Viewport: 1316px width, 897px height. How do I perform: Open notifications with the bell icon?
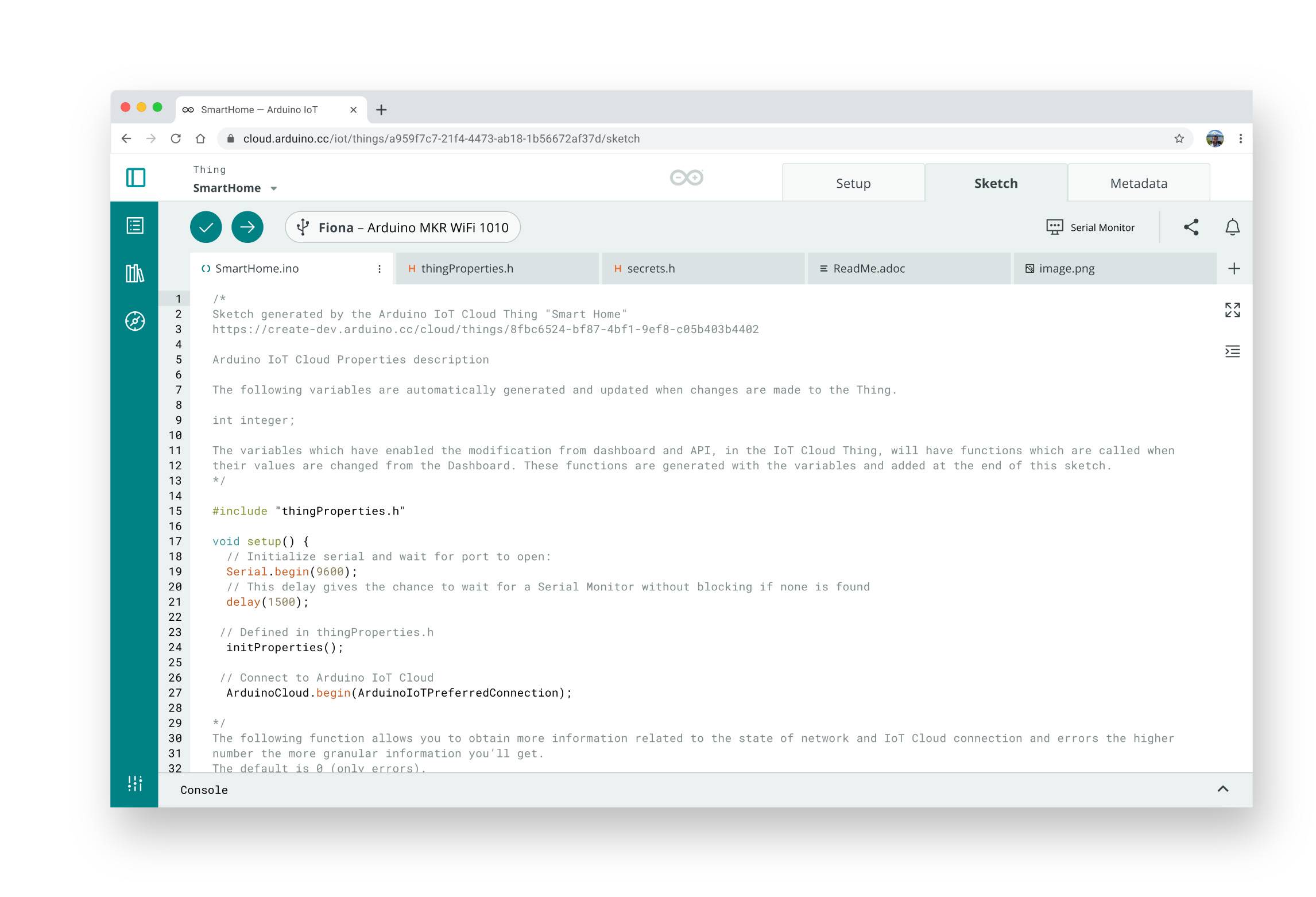(x=1232, y=227)
